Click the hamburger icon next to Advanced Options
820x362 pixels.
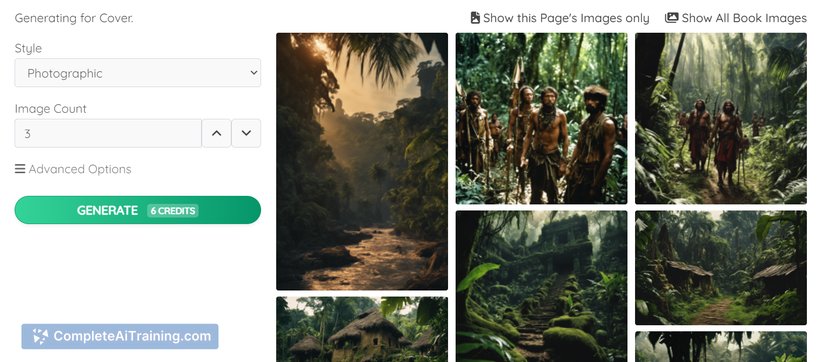pos(20,169)
